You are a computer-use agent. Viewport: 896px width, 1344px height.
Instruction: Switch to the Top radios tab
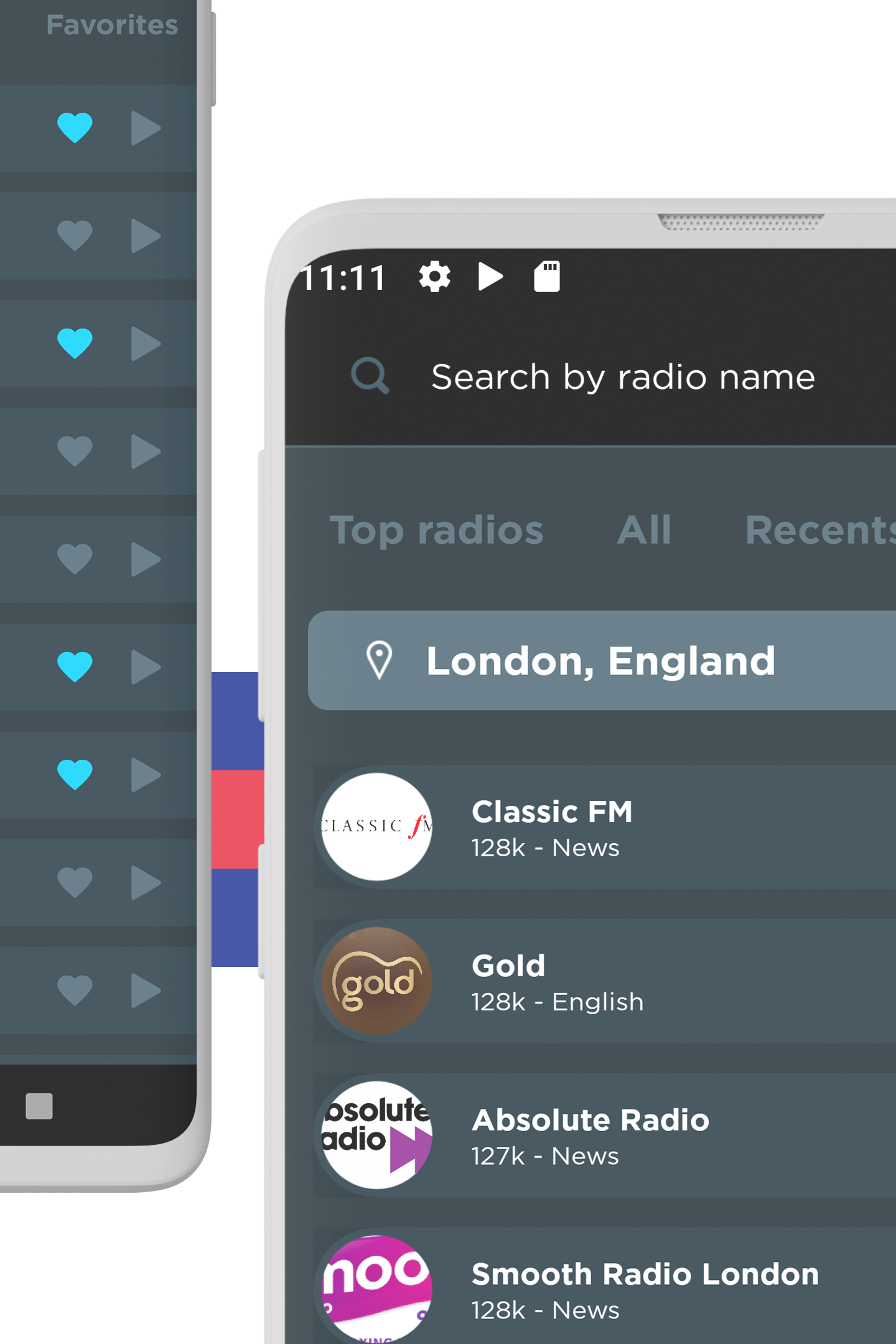coord(436,530)
